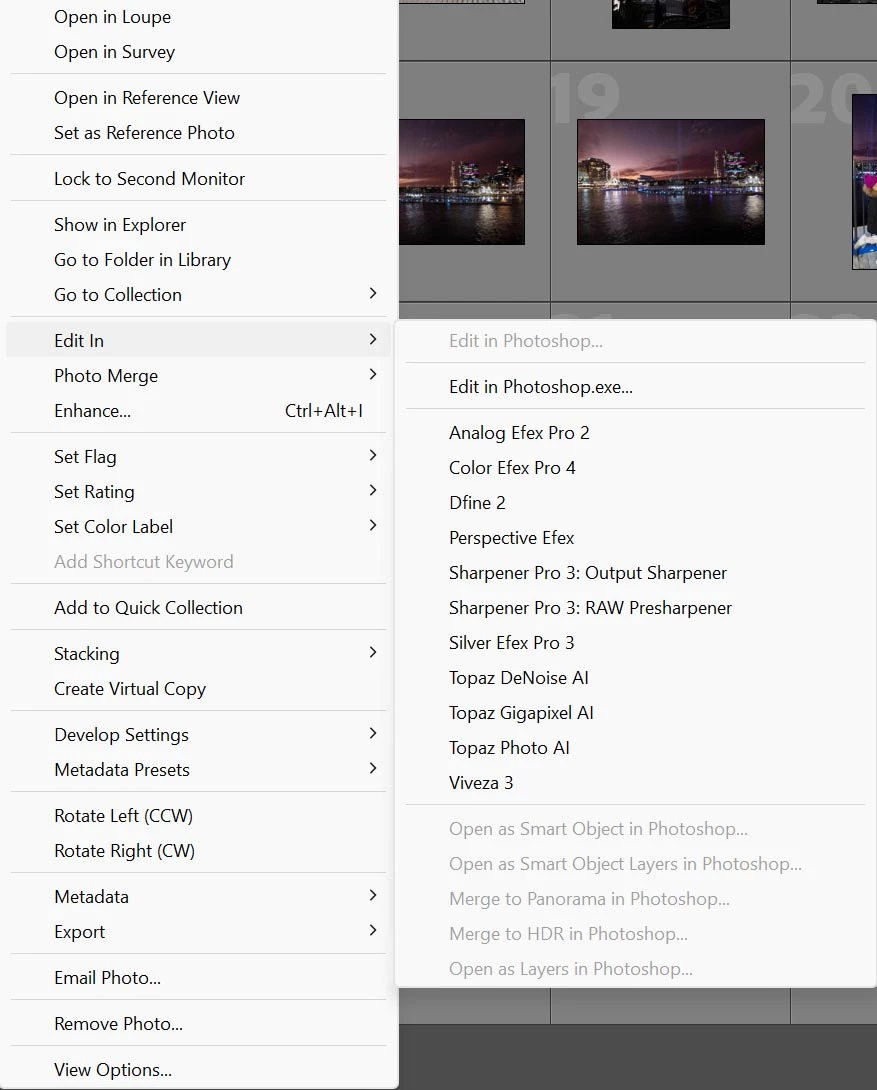This screenshot has width=877, height=1090.
Task: Choose Open in Survey
Action: point(198,51)
